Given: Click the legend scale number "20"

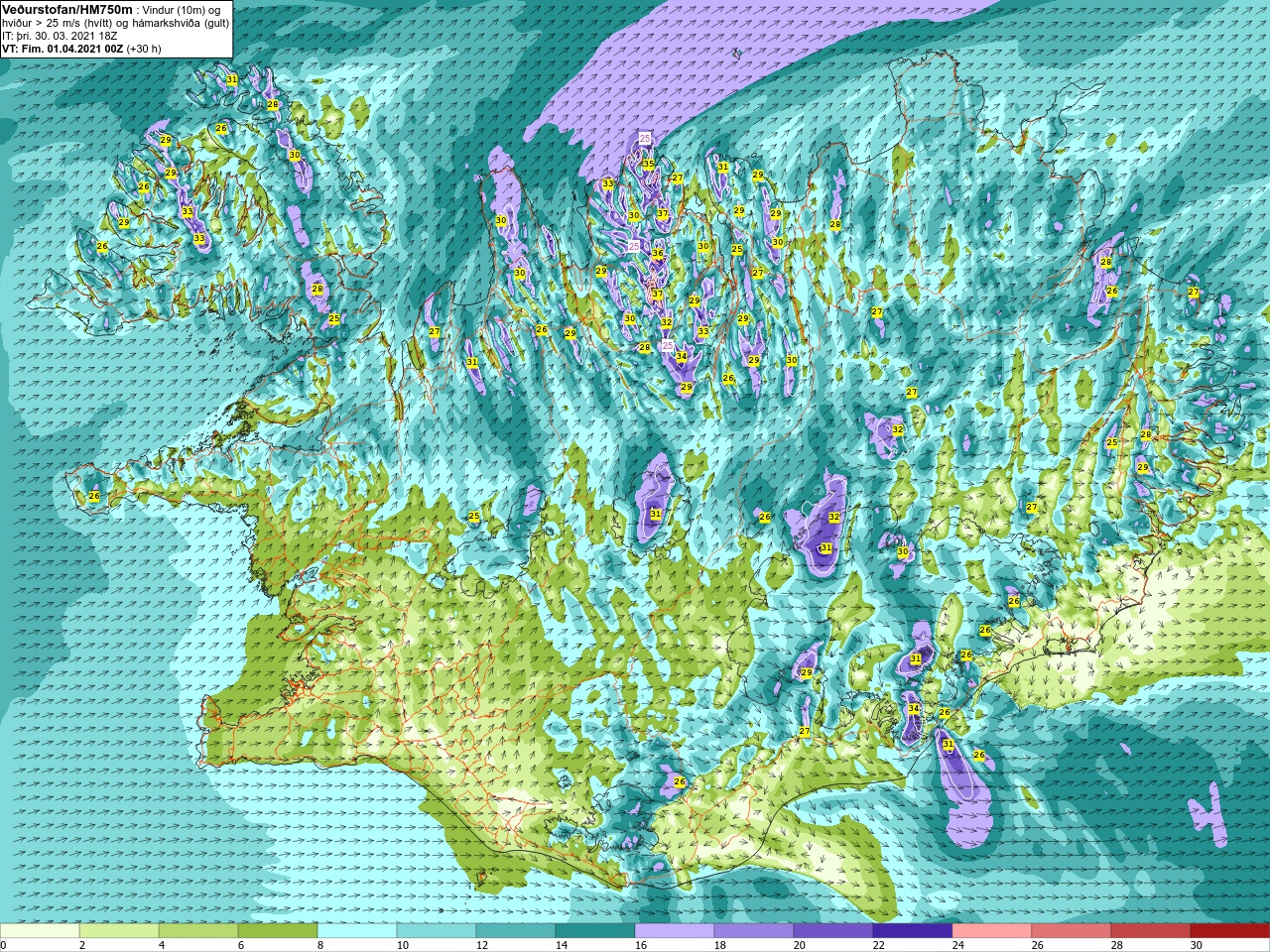Looking at the screenshot, I should coord(800,945).
